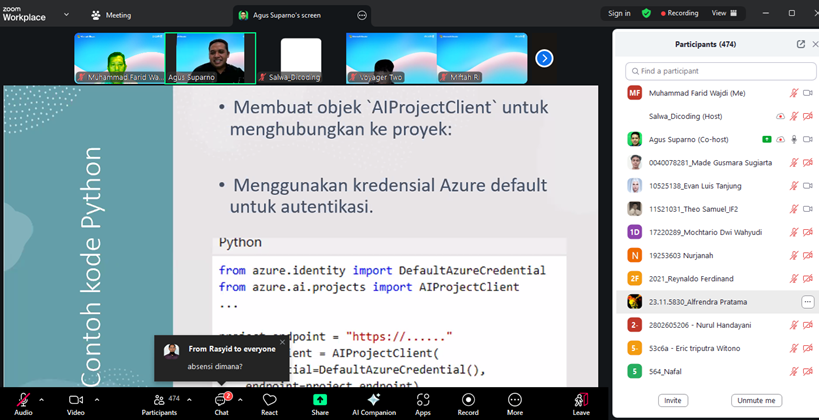Open options ellipsis on Agus Suparno's screen tab
The height and width of the screenshot is (420, 819).
click(x=362, y=15)
